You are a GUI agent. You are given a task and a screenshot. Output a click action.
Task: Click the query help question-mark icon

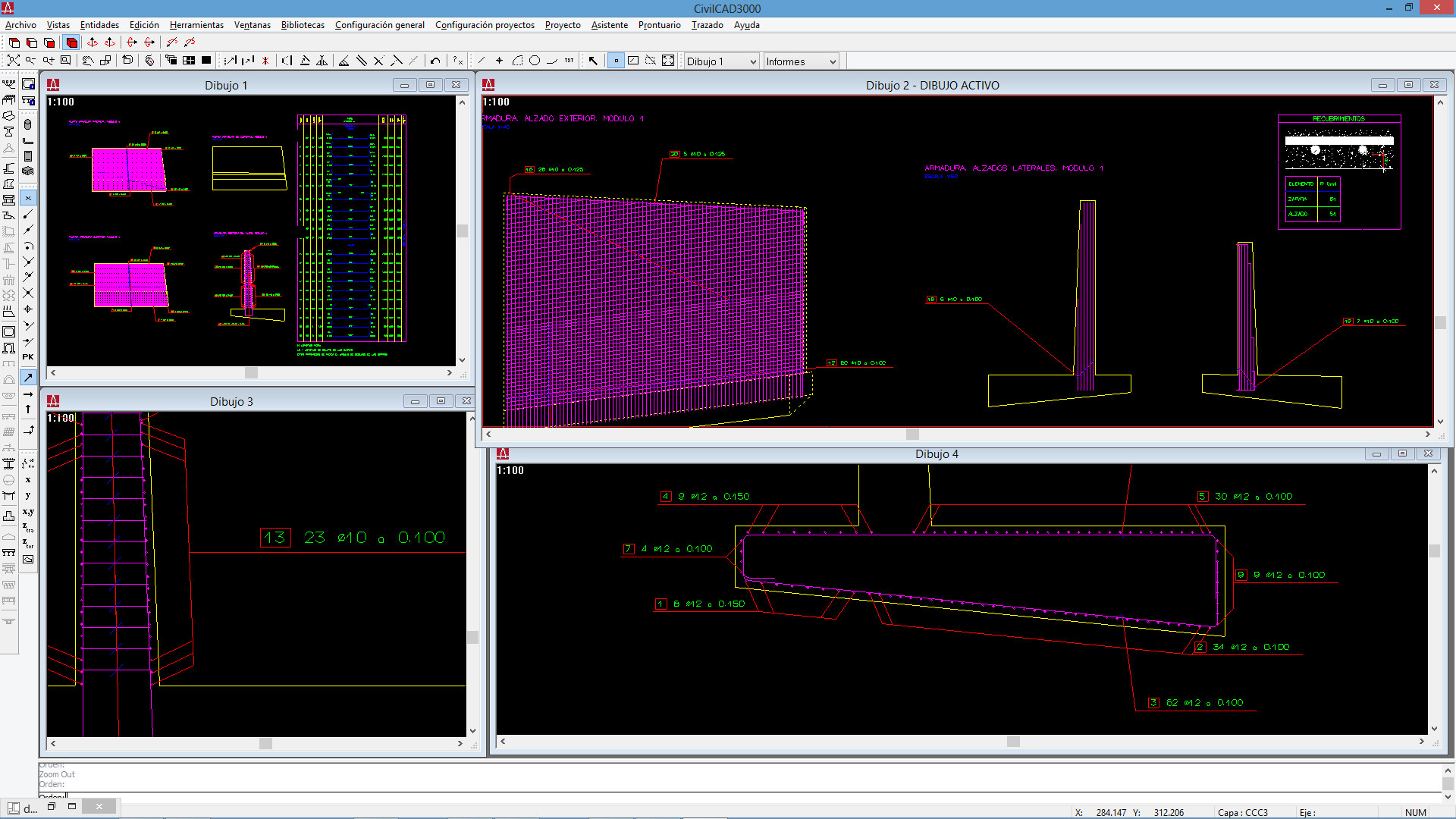(457, 61)
